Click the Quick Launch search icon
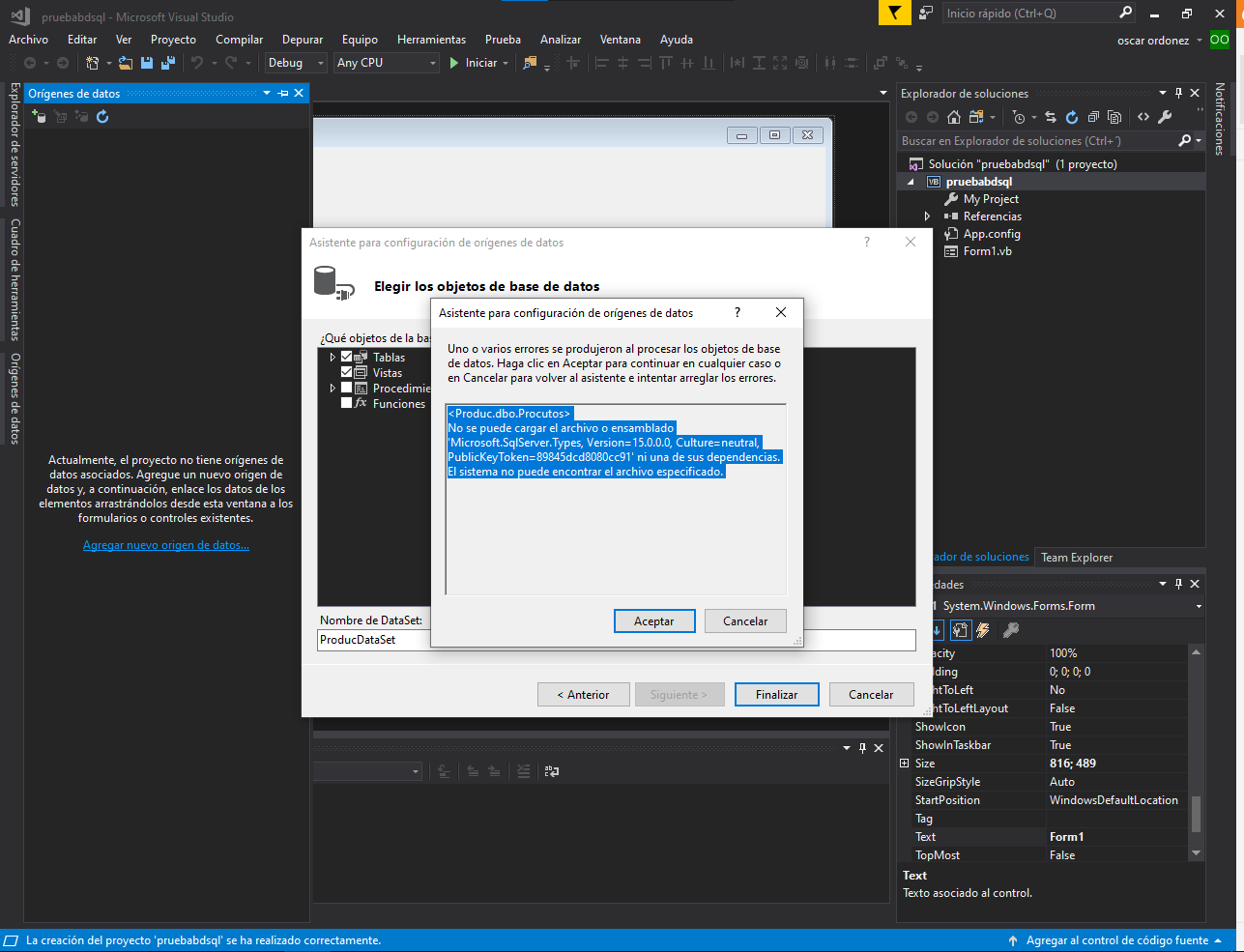This screenshot has height=952, width=1244. point(1125,13)
